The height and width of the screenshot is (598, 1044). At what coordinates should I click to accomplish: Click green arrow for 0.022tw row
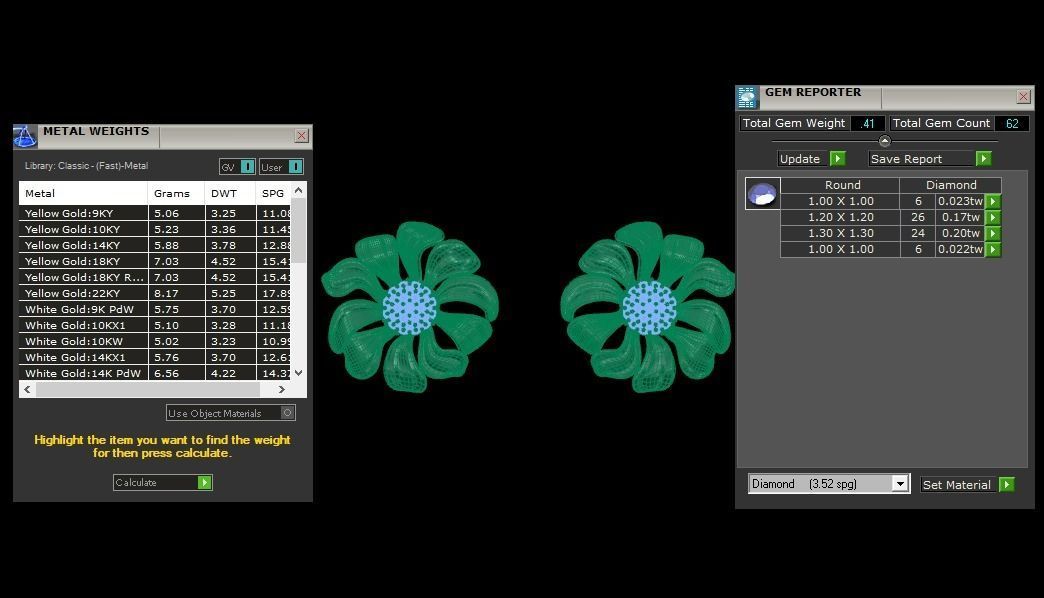pos(993,249)
